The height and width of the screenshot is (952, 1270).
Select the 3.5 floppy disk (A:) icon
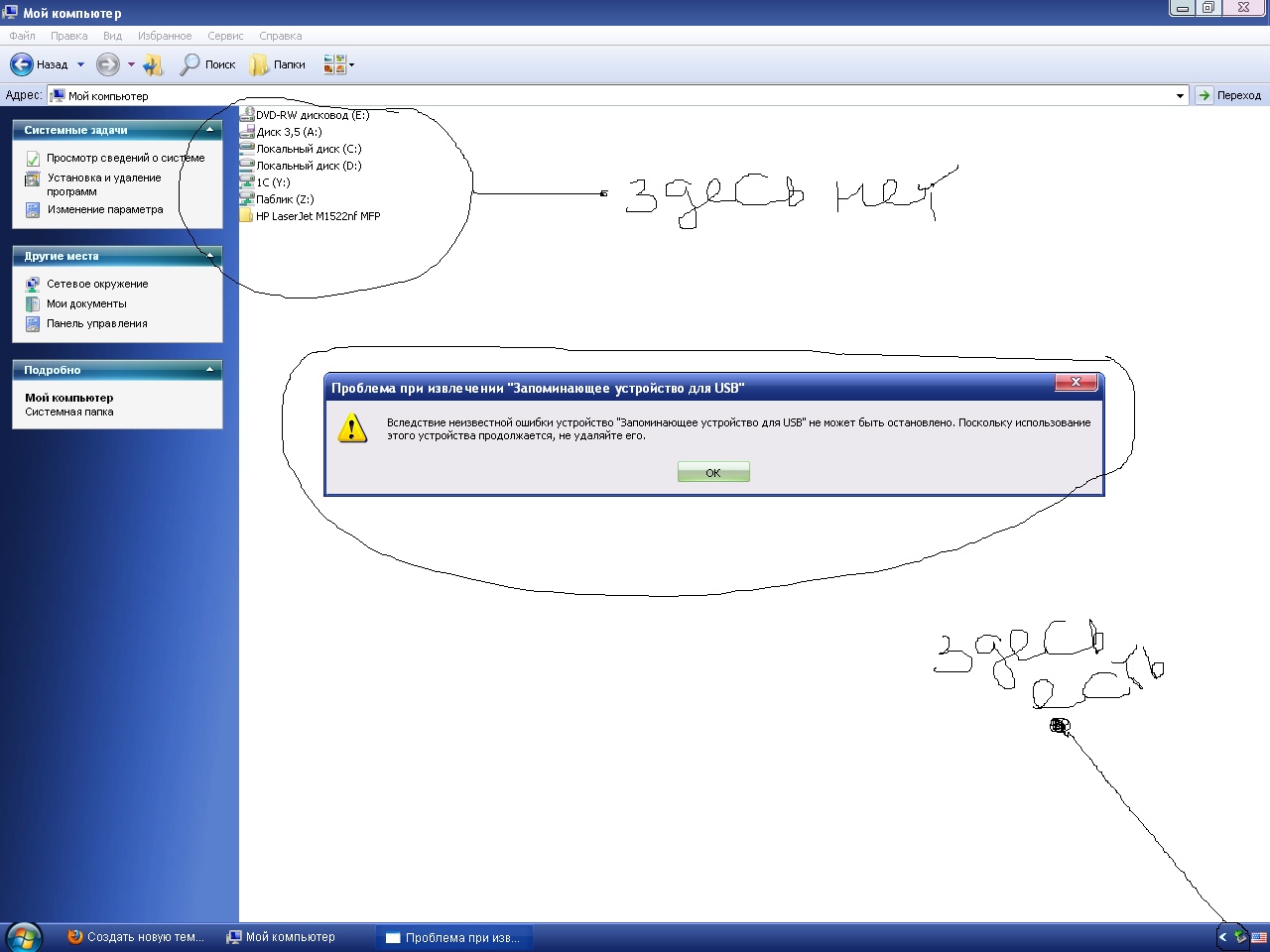tap(247, 132)
